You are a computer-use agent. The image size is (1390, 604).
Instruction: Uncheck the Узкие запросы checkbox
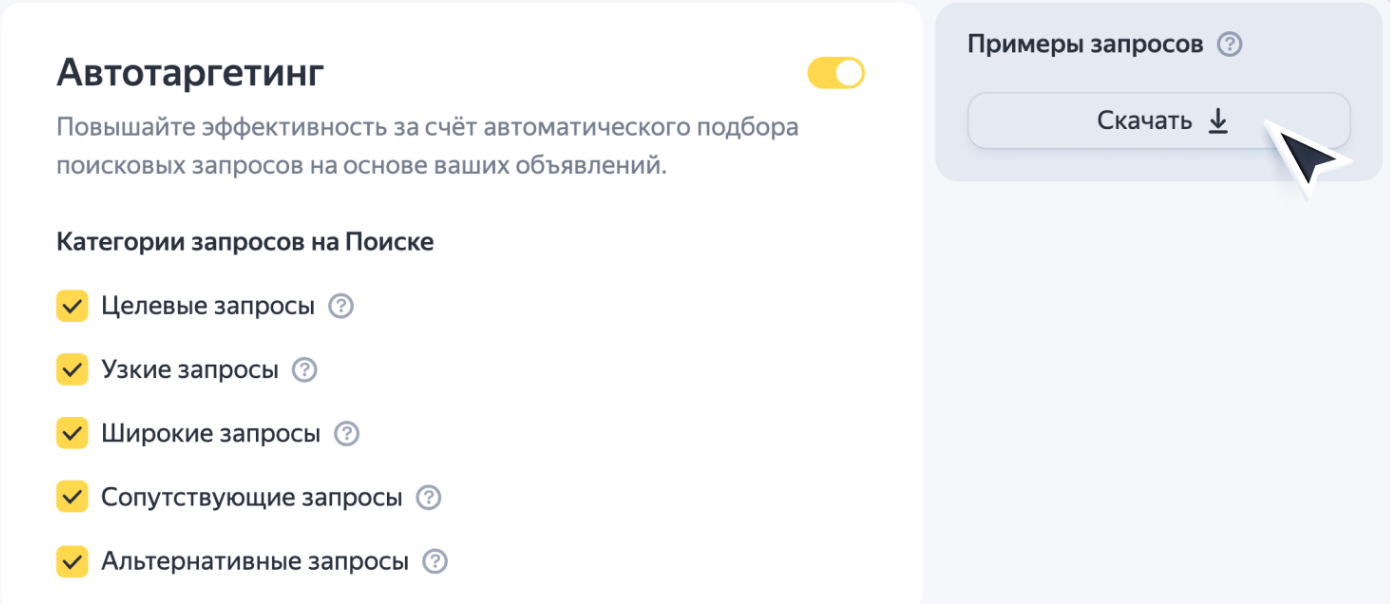point(72,370)
